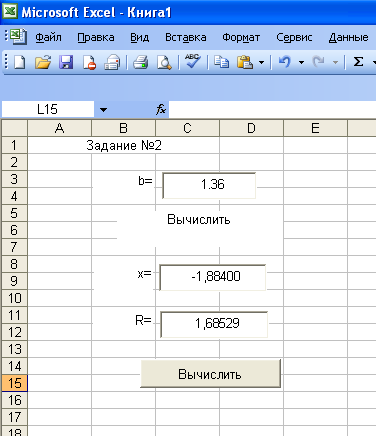
Task: Select column E header
Action: pos(315,128)
